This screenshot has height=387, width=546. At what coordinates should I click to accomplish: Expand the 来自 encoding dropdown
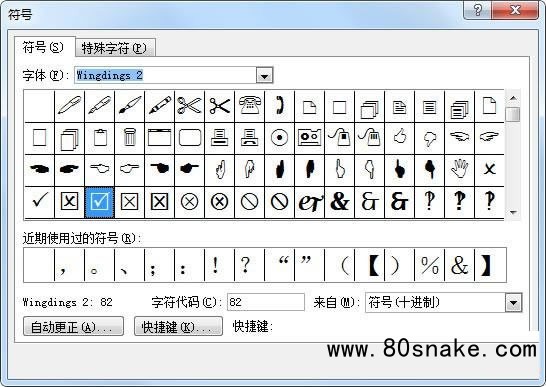pyautogui.click(x=514, y=302)
